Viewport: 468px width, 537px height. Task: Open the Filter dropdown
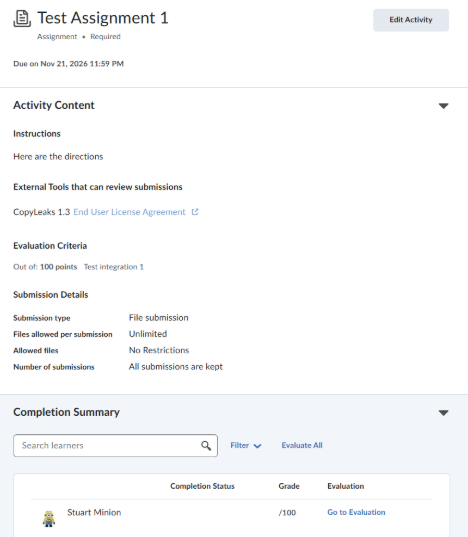pyautogui.click(x=245, y=446)
